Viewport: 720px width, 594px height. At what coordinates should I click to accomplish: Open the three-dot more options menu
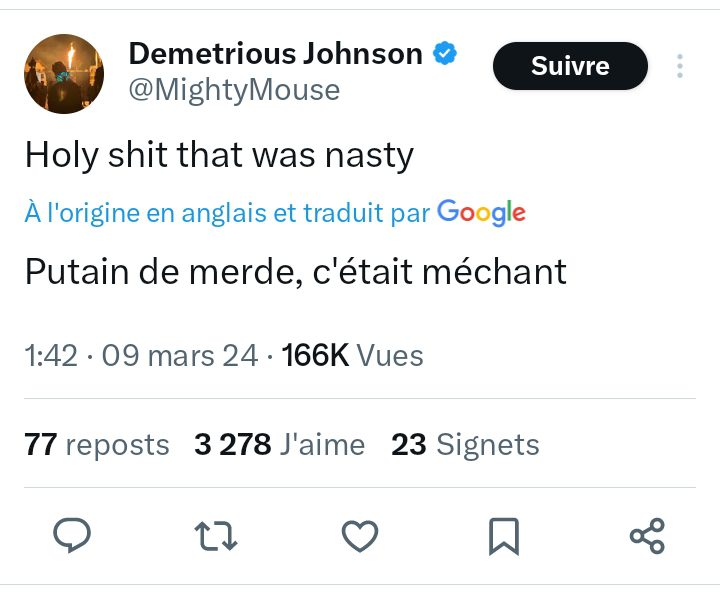click(680, 67)
